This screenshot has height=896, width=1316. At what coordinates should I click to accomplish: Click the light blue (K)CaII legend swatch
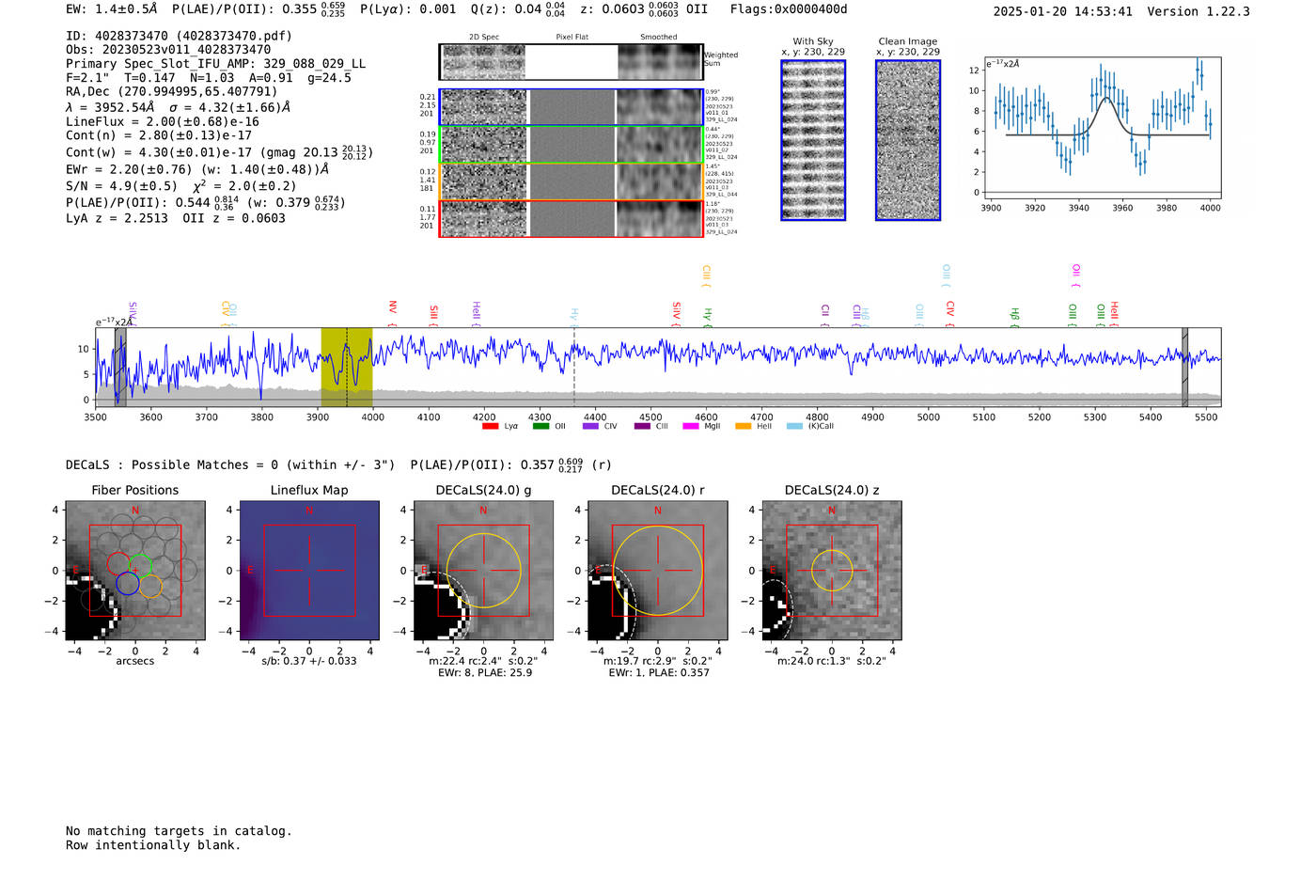click(794, 427)
